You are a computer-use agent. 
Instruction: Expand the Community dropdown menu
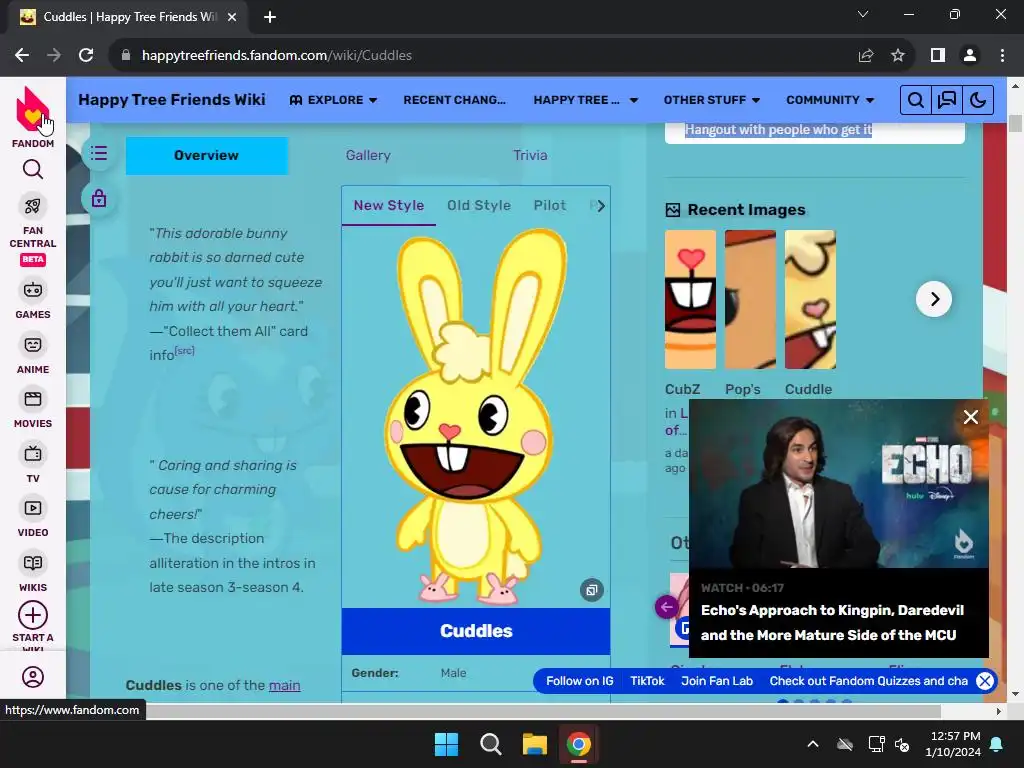coord(830,100)
